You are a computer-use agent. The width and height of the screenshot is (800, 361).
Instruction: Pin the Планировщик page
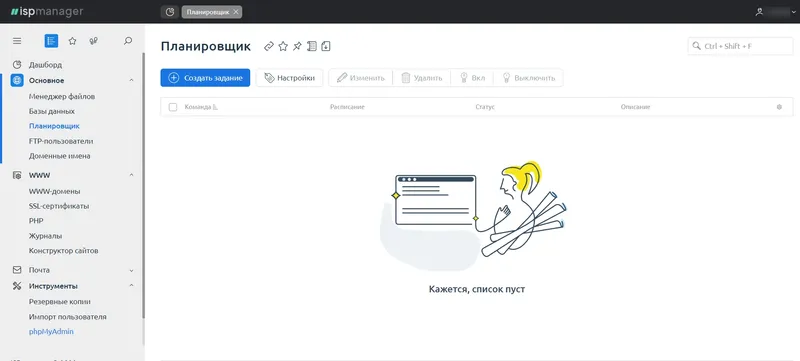pos(297,46)
